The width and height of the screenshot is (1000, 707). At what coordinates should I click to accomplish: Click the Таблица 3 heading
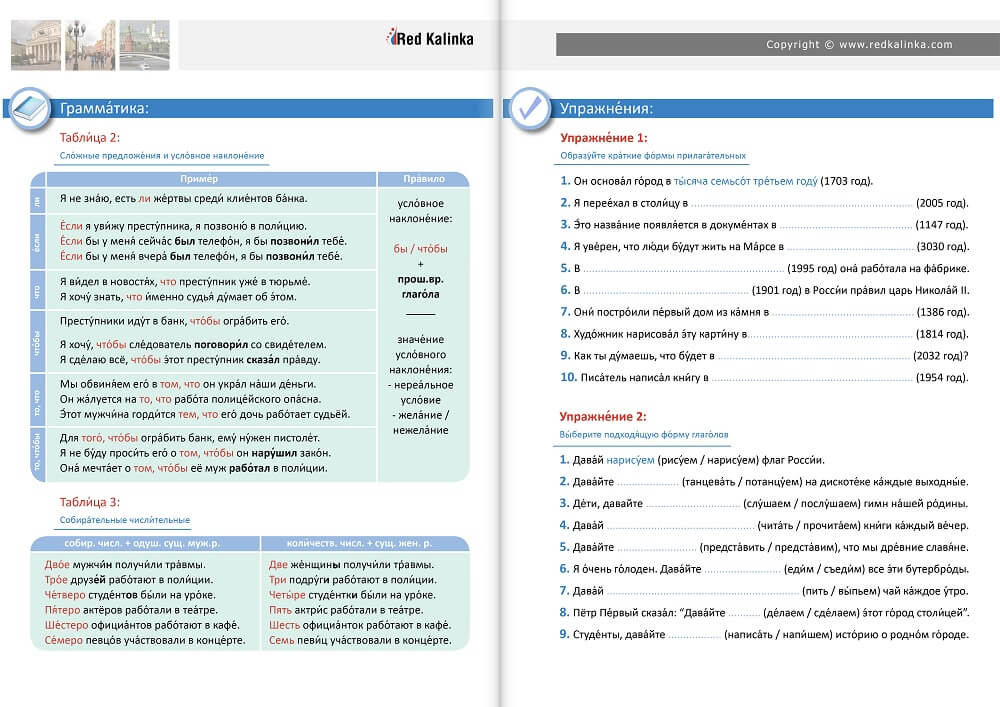90,502
